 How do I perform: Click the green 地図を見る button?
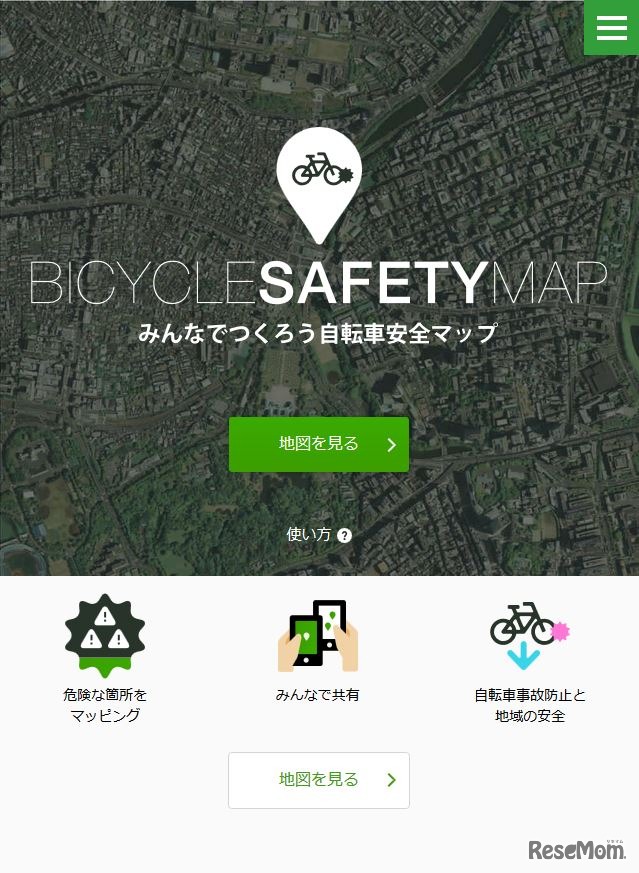tap(319, 444)
